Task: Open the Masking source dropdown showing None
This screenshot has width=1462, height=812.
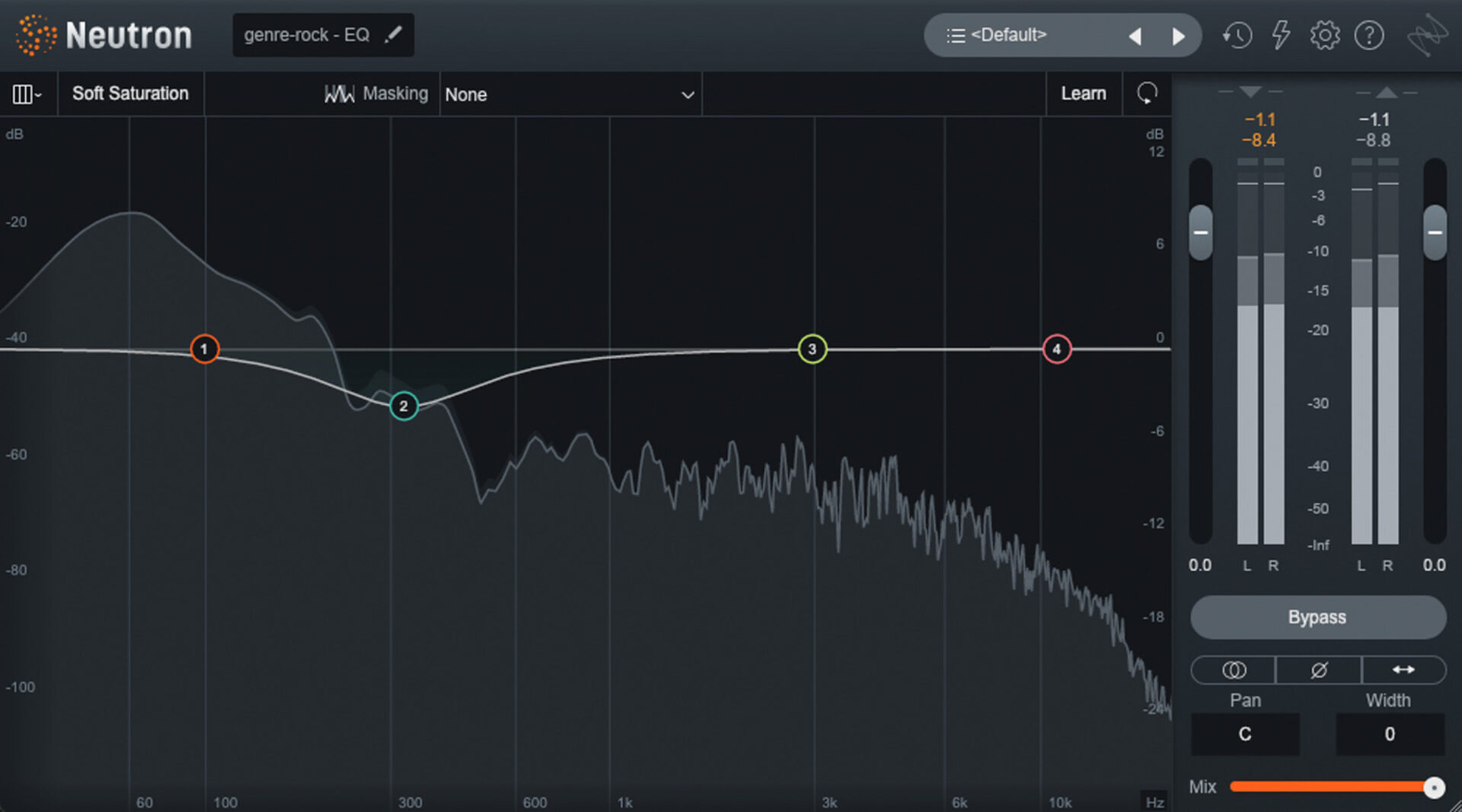Action: coord(570,94)
